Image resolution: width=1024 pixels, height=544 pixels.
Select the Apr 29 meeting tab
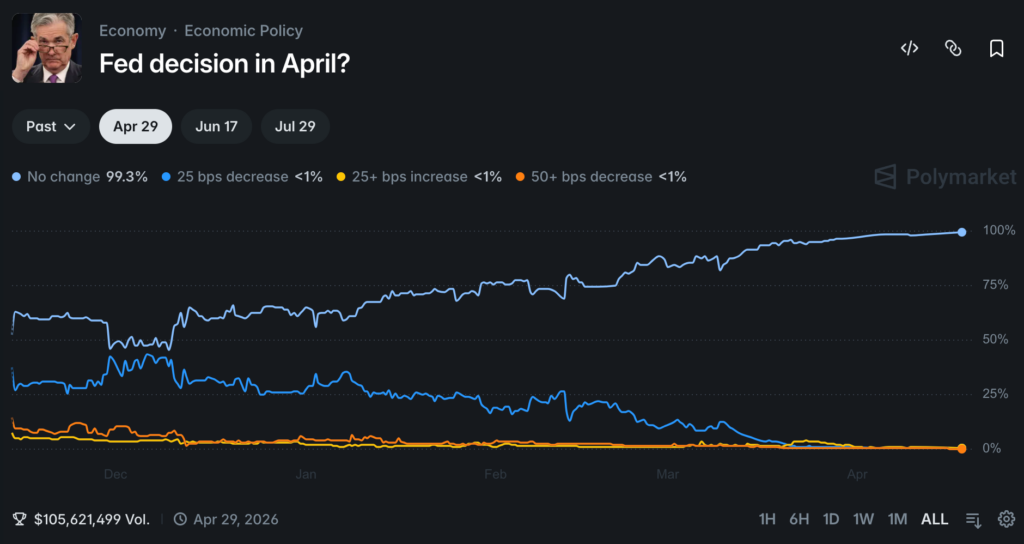pyautogui.click(x=135, y=126)
